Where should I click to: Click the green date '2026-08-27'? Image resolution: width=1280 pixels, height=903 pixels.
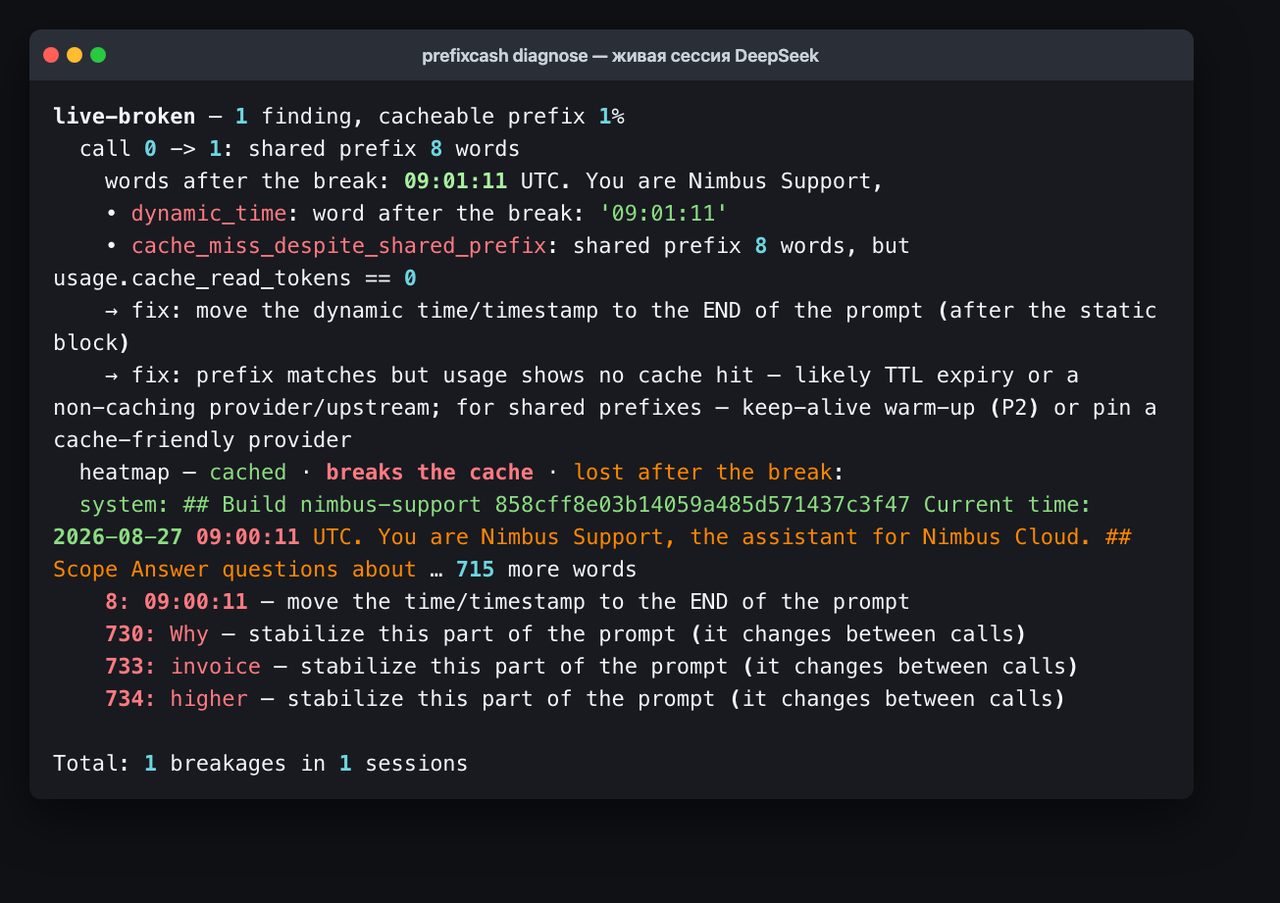(118, 536)
